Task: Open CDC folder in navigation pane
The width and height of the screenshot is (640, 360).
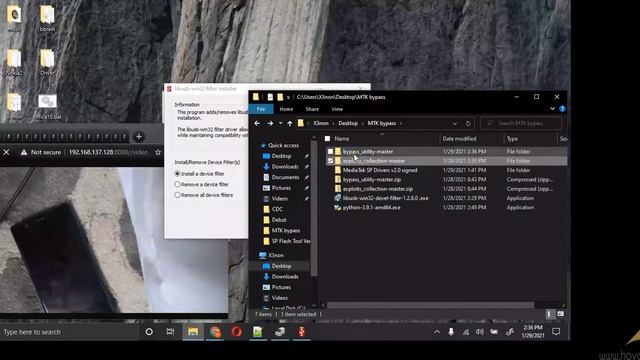Action: (277, 209)
